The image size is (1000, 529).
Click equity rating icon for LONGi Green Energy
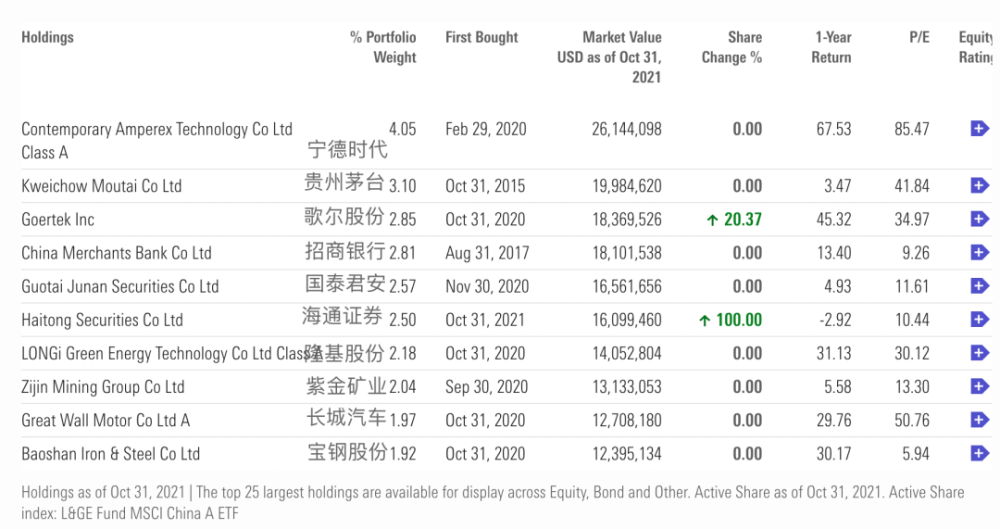tap(979, 353)
